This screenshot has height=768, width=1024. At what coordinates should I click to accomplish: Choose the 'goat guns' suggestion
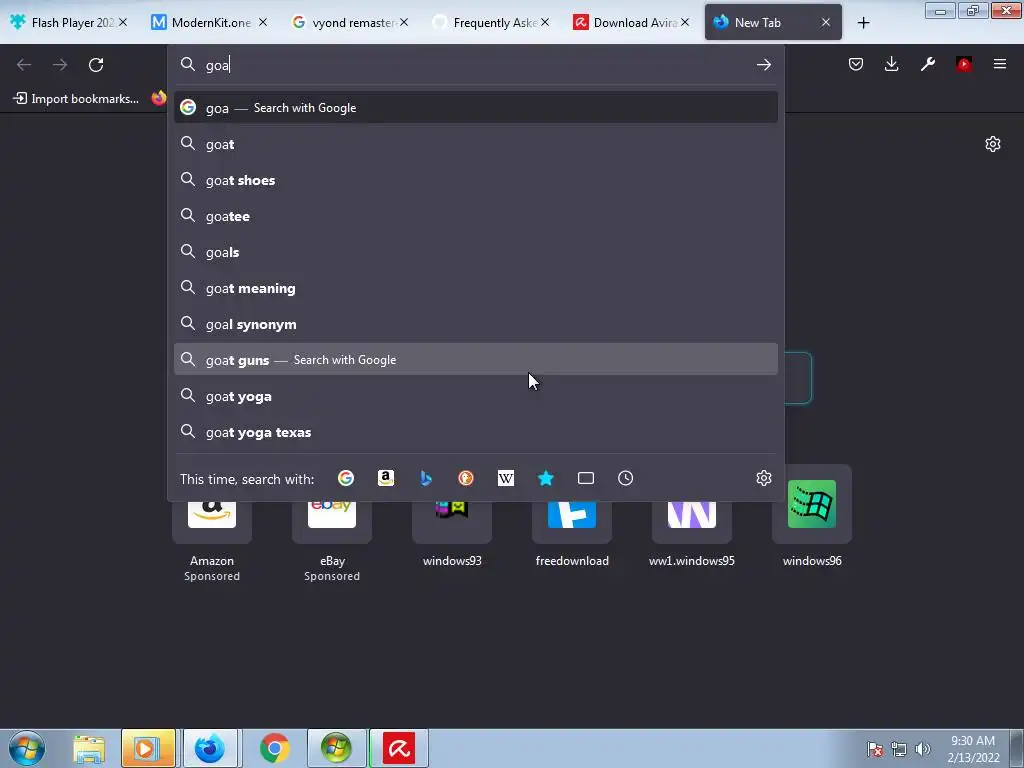(475, 359)
